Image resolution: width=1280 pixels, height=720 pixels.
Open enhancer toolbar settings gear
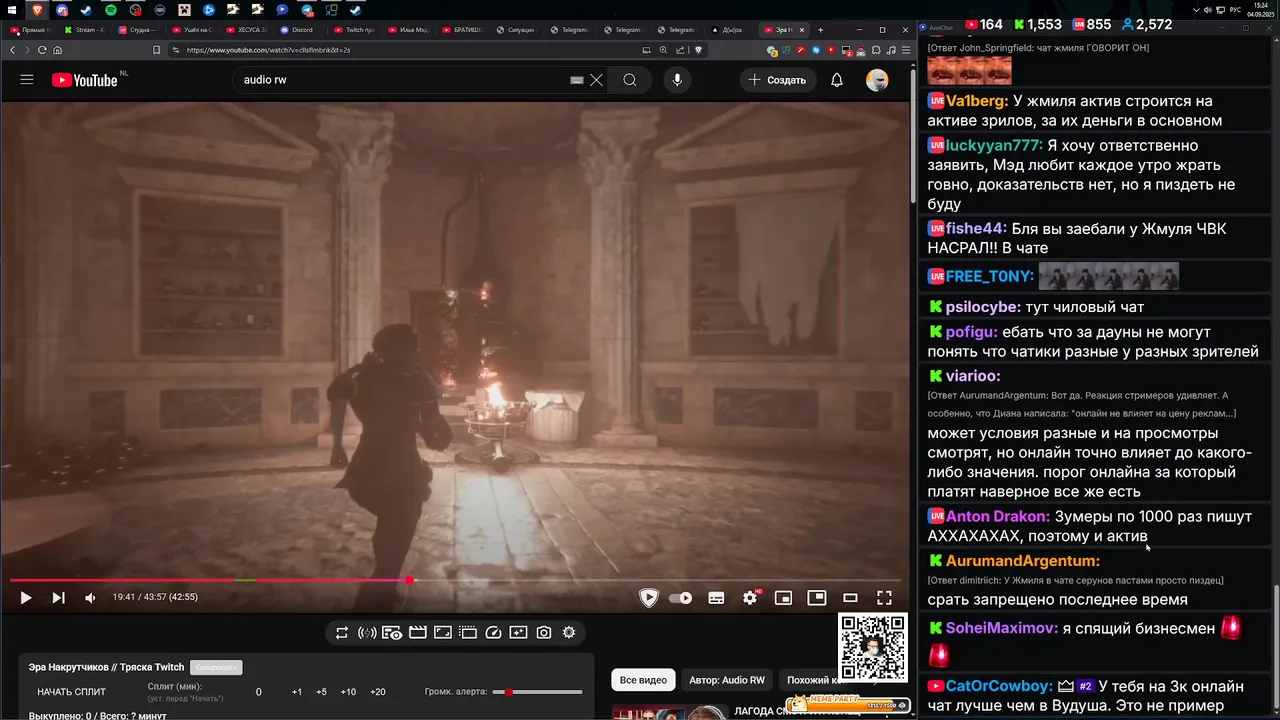click(569, 633)
